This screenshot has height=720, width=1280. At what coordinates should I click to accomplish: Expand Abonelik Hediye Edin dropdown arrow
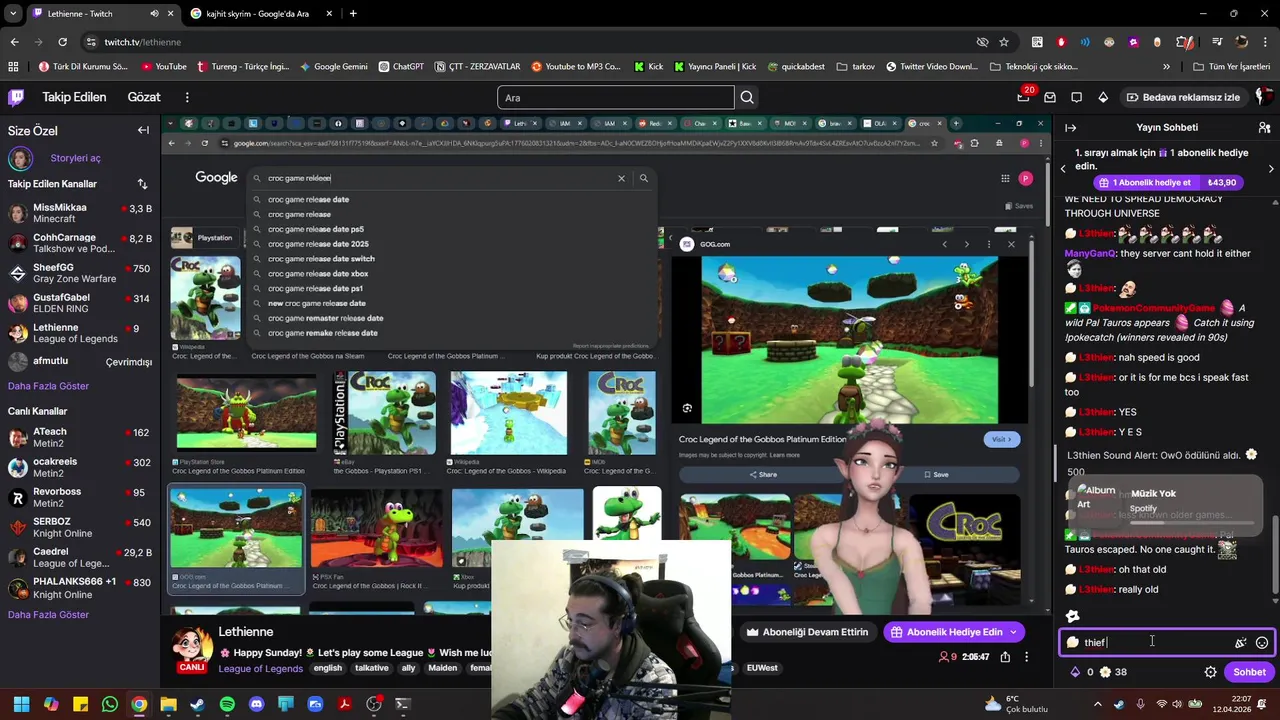pyautogui.click(x=1013, y=632)
